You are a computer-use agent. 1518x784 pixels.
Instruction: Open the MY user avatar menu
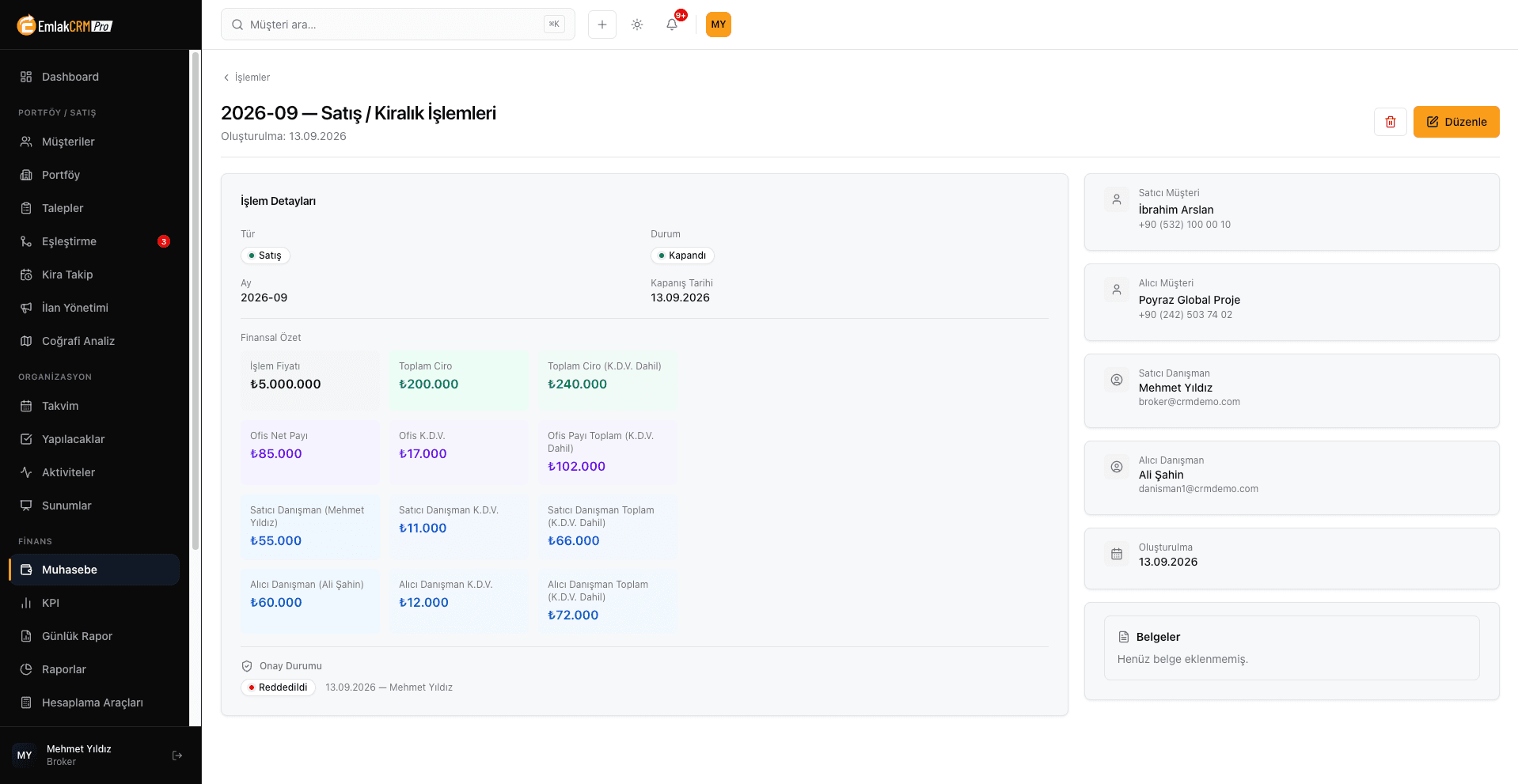(x=719, y=25)
